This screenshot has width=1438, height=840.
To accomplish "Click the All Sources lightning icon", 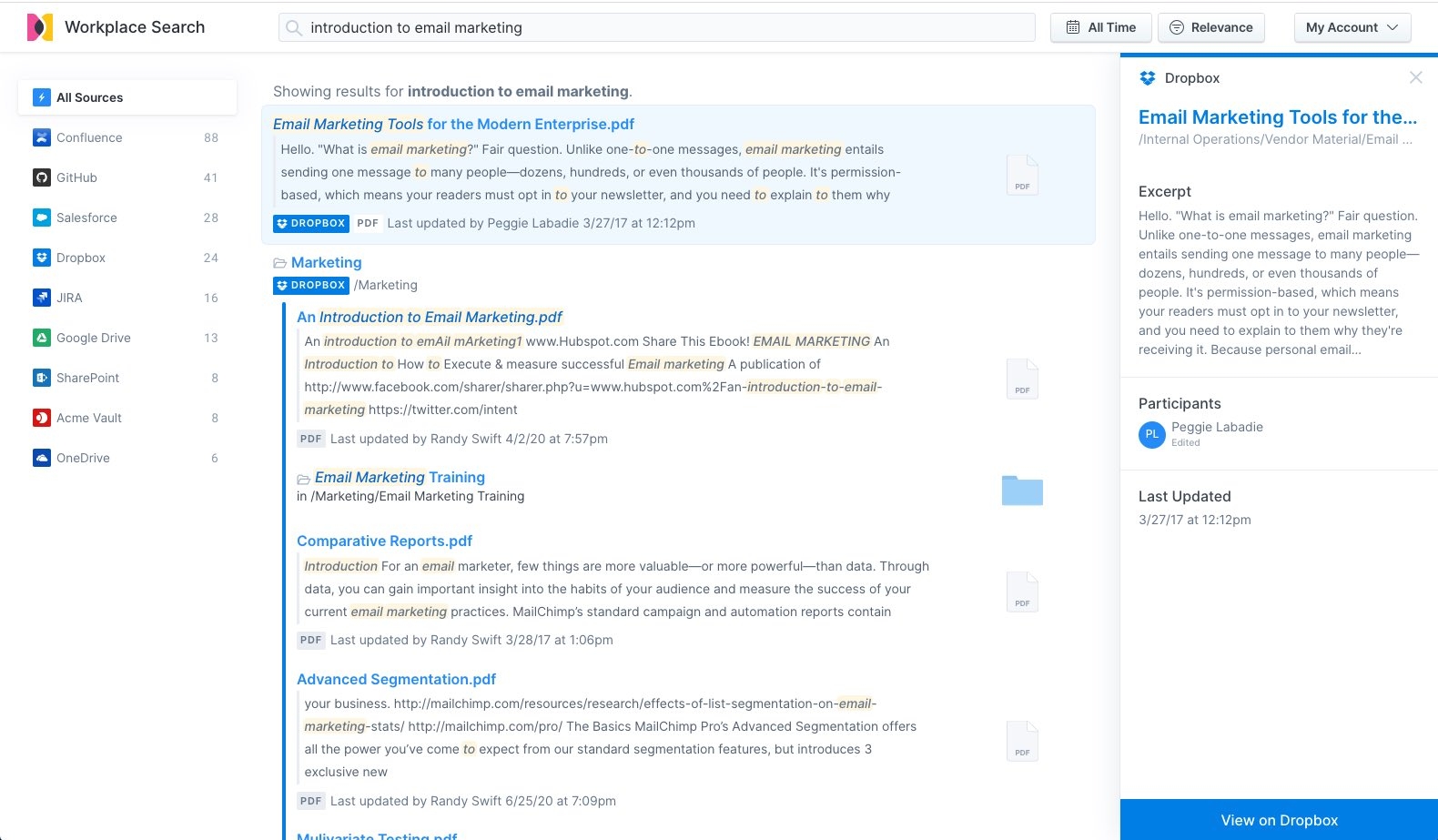I will [42, 97].
